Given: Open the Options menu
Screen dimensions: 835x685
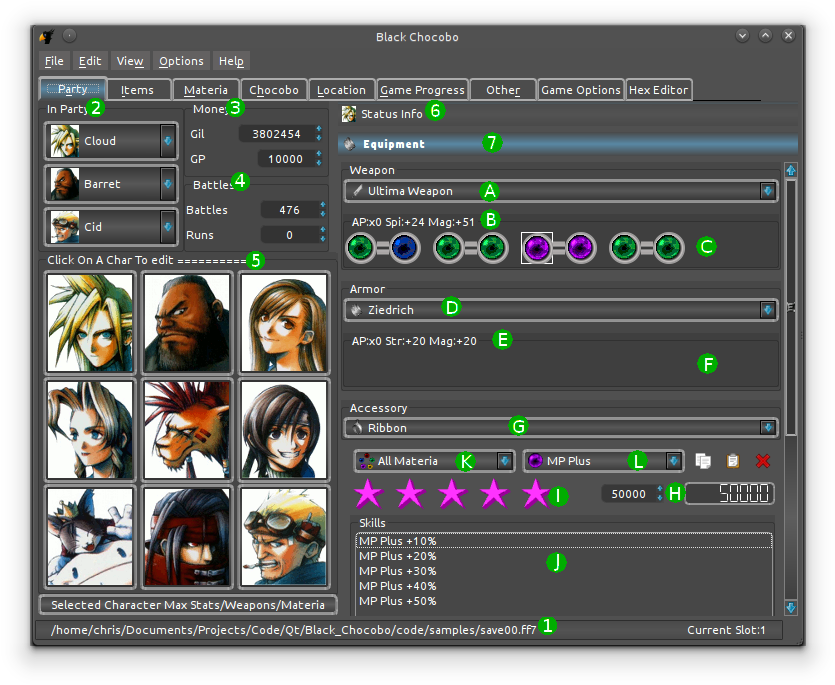Looking at the screenshot, I should click(181, 61).
